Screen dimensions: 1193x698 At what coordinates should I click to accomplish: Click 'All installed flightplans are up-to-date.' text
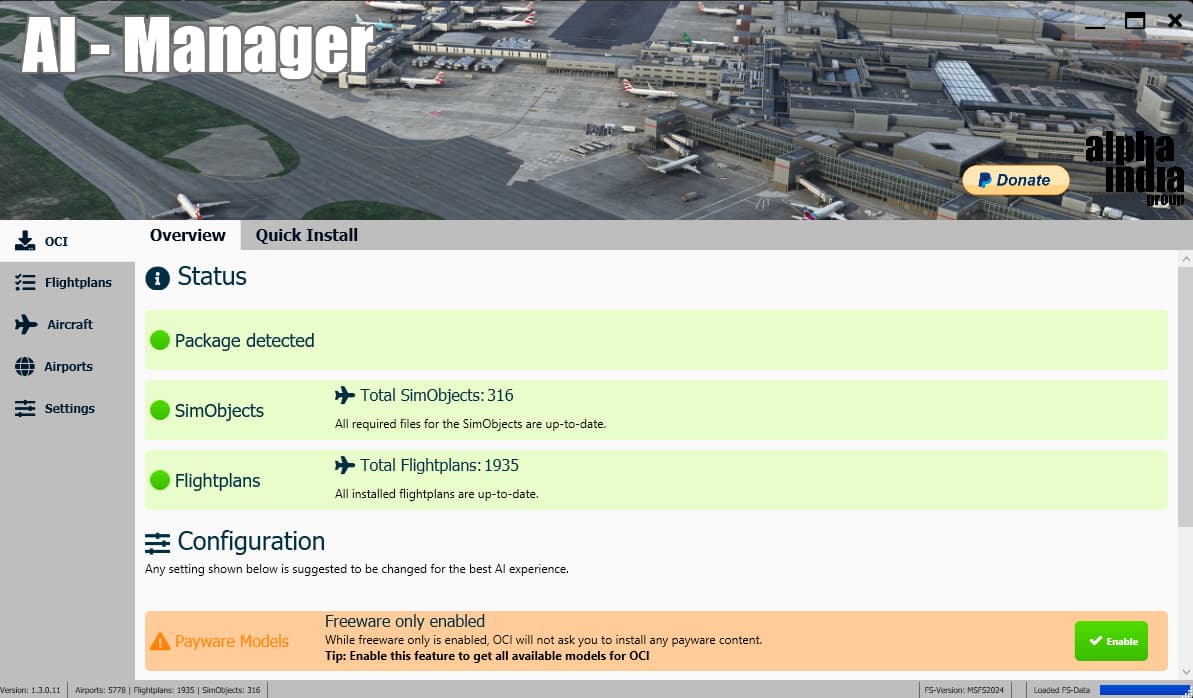(437, 494)
